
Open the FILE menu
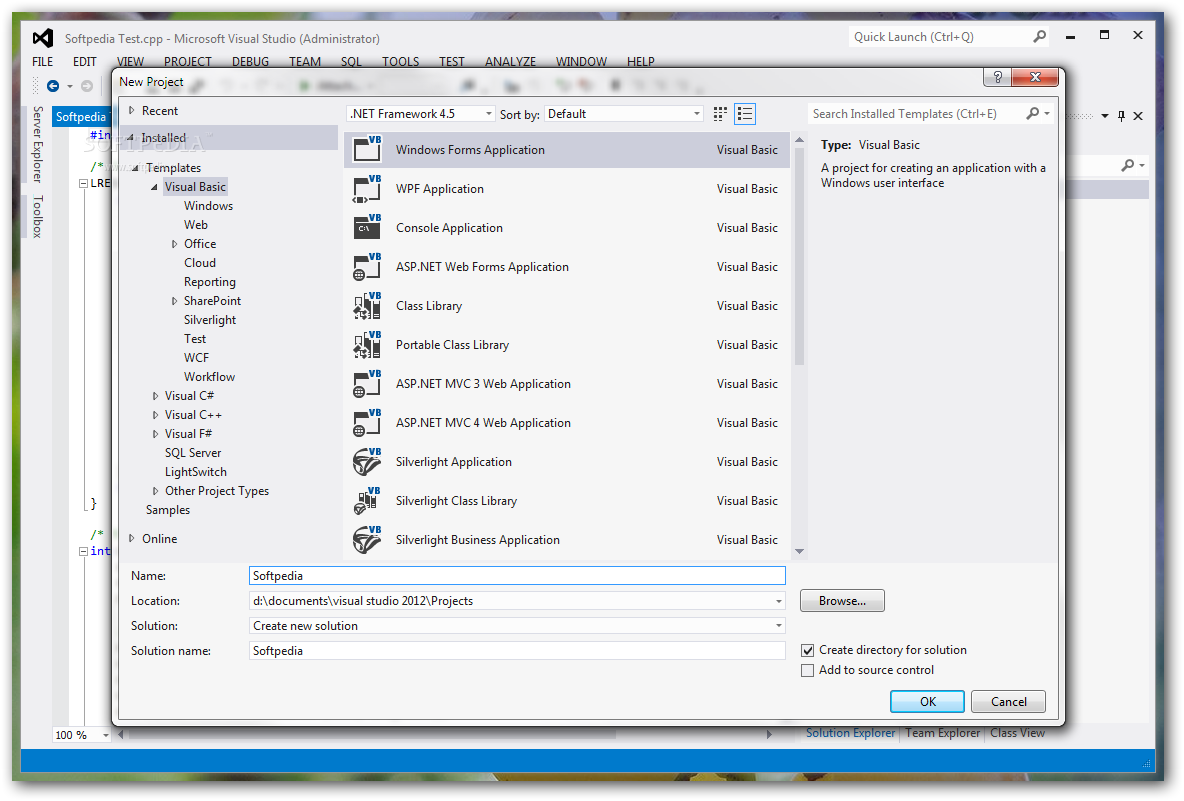point(42,62)
